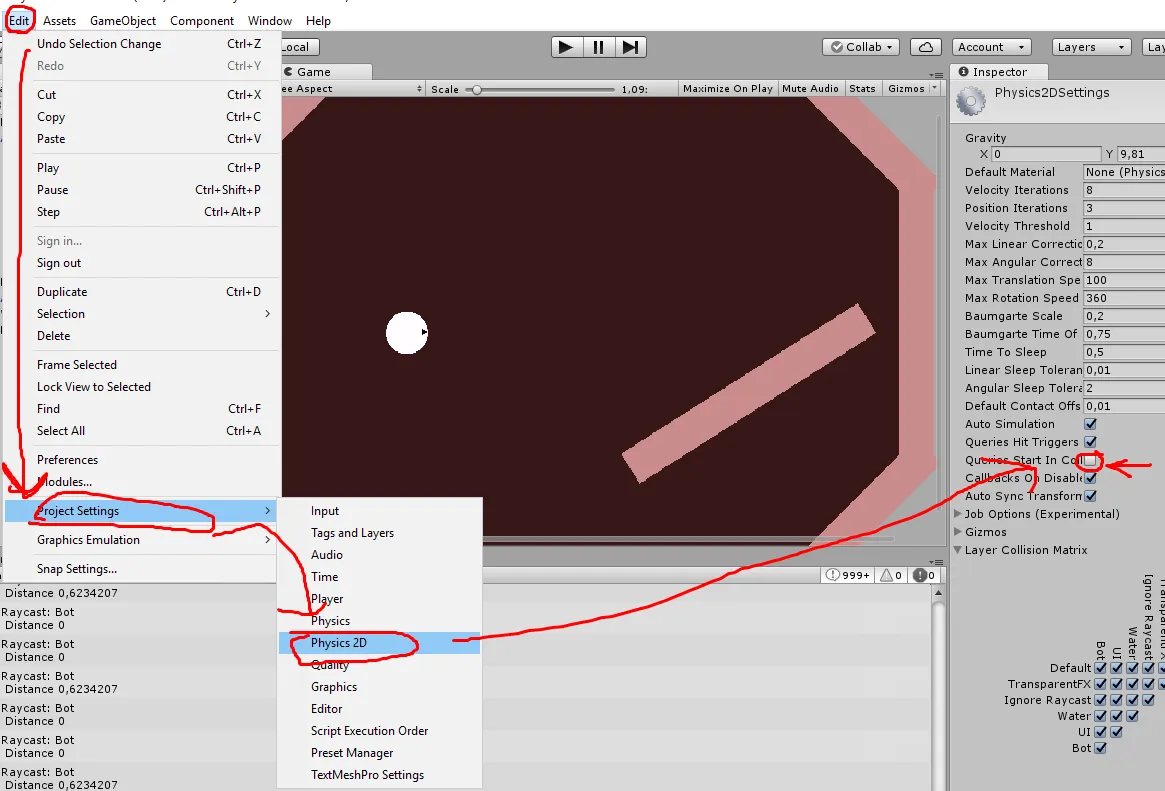
Task: Open the GameObject menu
Action: pos(123,21)
